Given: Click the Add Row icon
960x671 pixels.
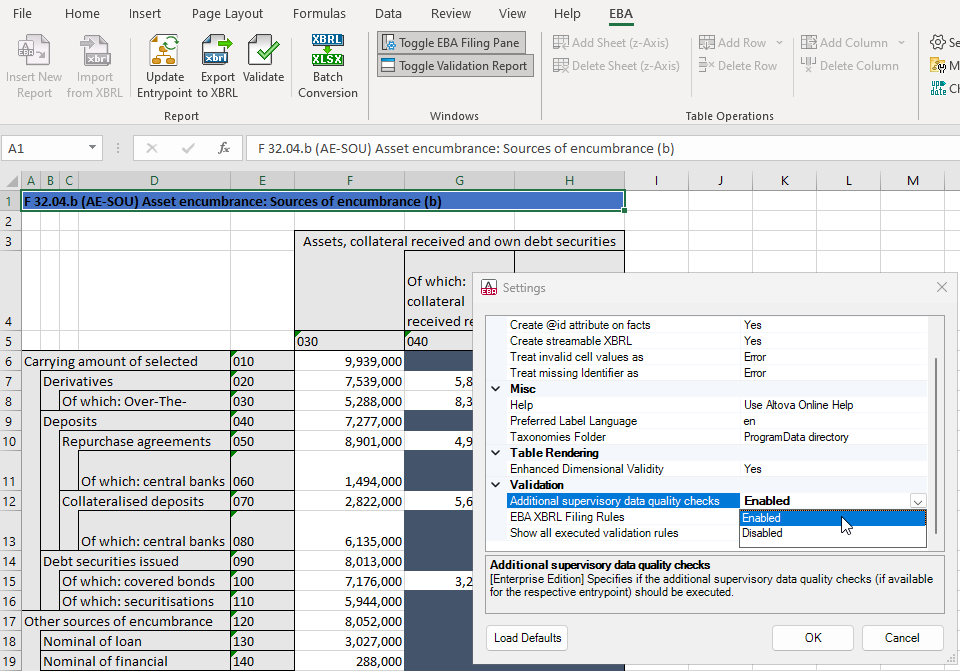Looking at the screenshot, I should click(706, 43).
